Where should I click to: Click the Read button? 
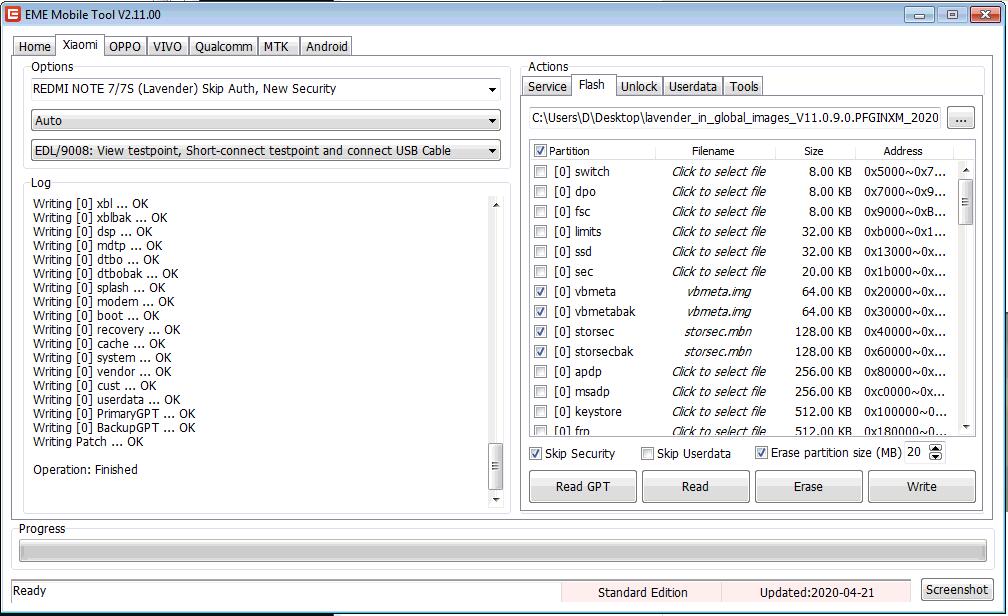tap(695, 487)
